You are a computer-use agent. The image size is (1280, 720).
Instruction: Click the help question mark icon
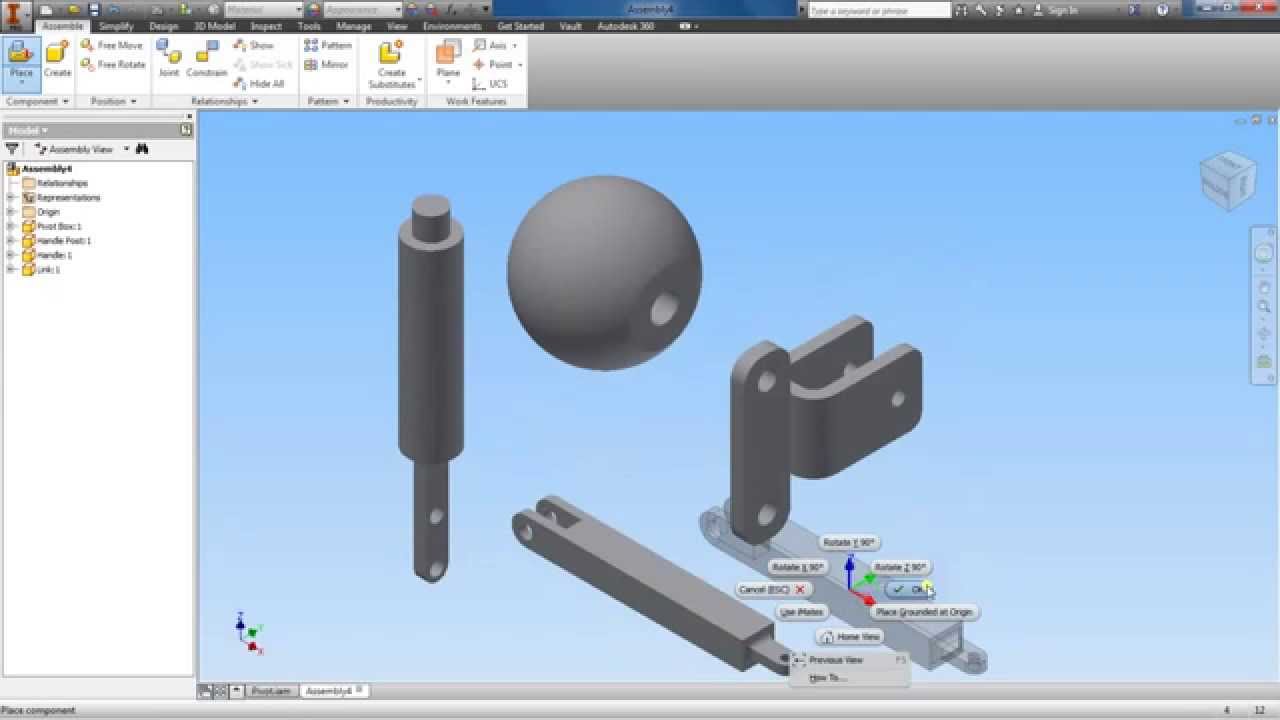(1162, 10)
